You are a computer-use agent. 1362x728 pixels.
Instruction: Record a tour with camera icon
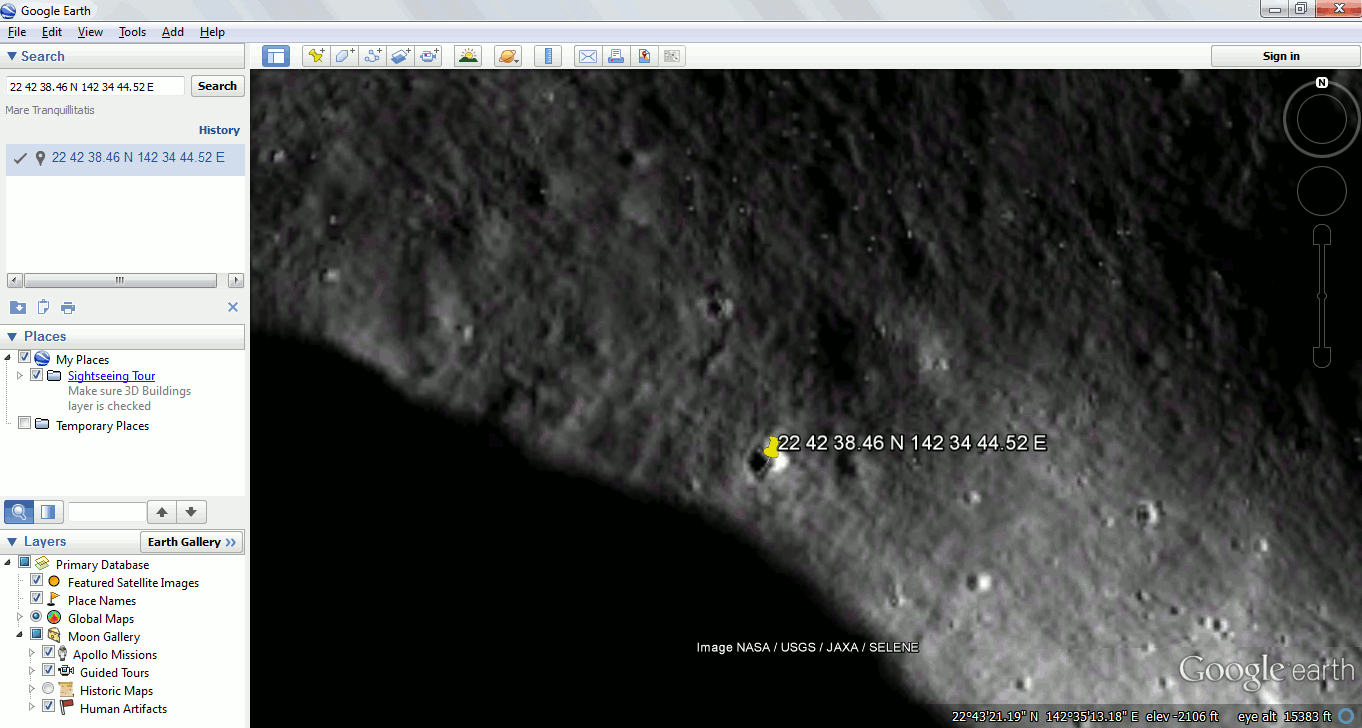pos(429,56)
